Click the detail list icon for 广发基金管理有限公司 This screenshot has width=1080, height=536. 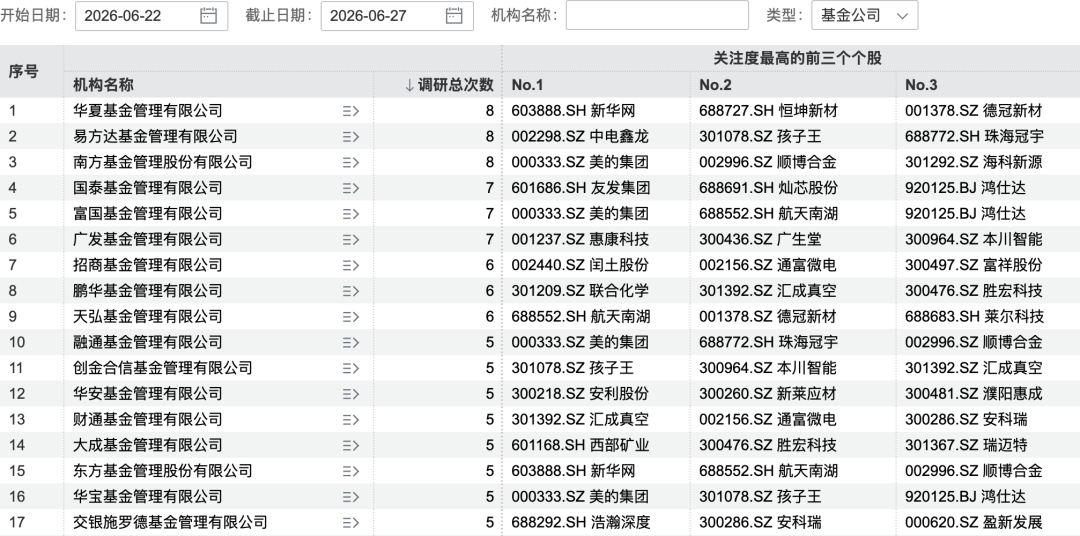pos(351,240)
